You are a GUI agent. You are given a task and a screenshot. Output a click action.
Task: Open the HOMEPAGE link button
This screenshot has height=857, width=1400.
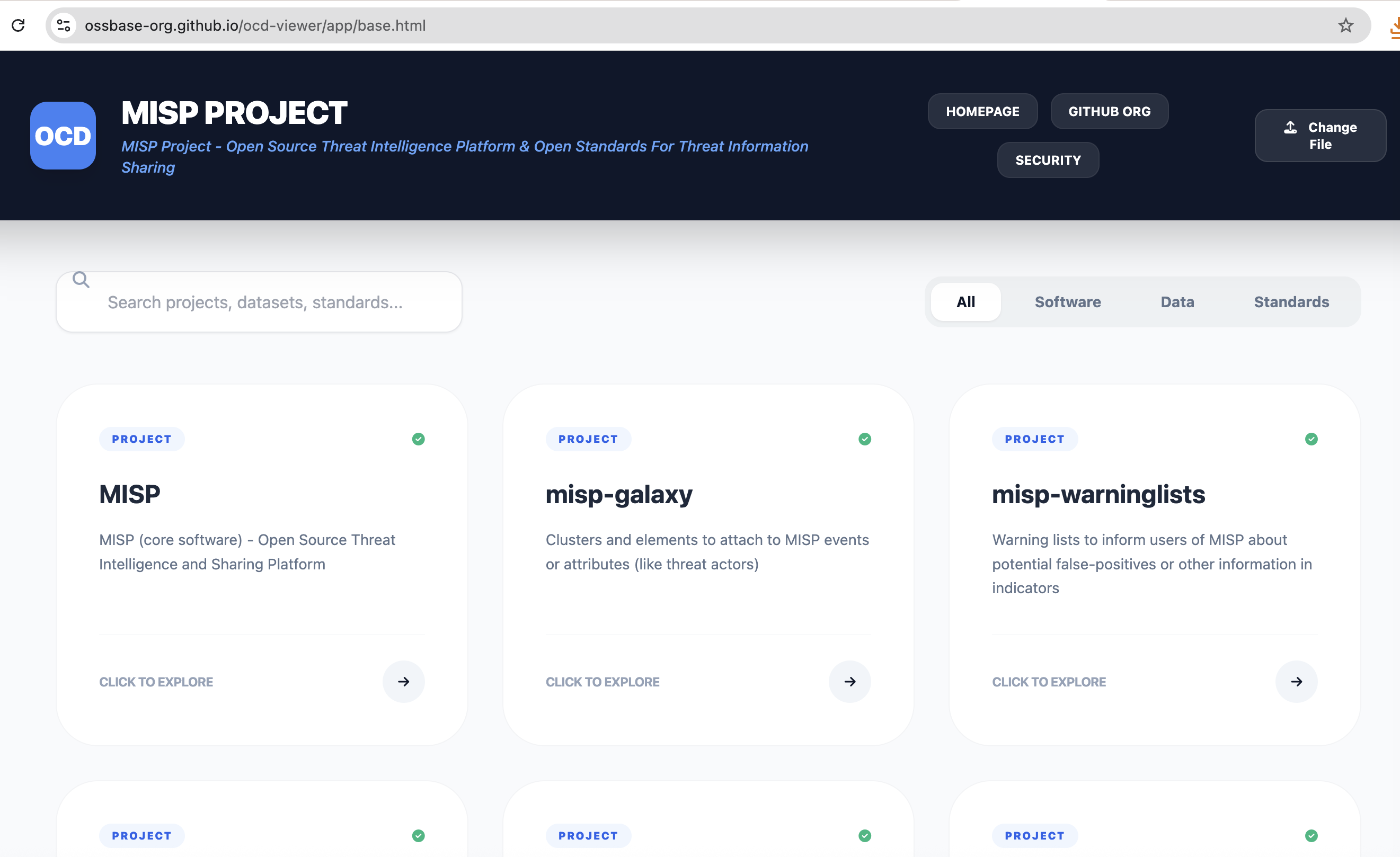[982, 111]
